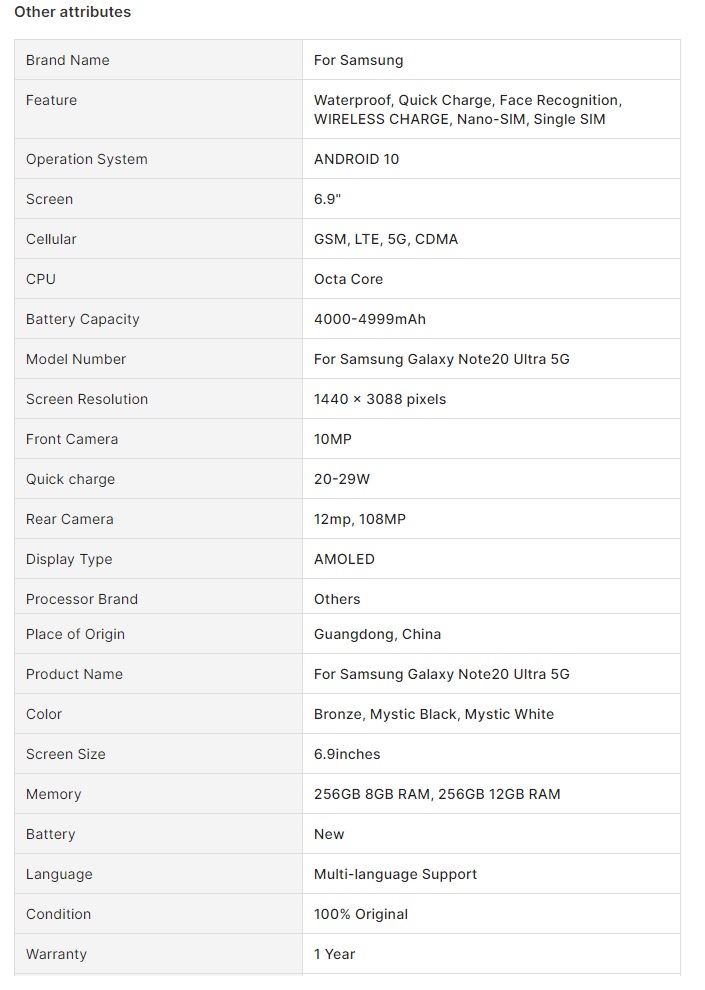The image size is (705, 990).
Task: Select the "Octa Core" CPU value
Action: [348, 279]
